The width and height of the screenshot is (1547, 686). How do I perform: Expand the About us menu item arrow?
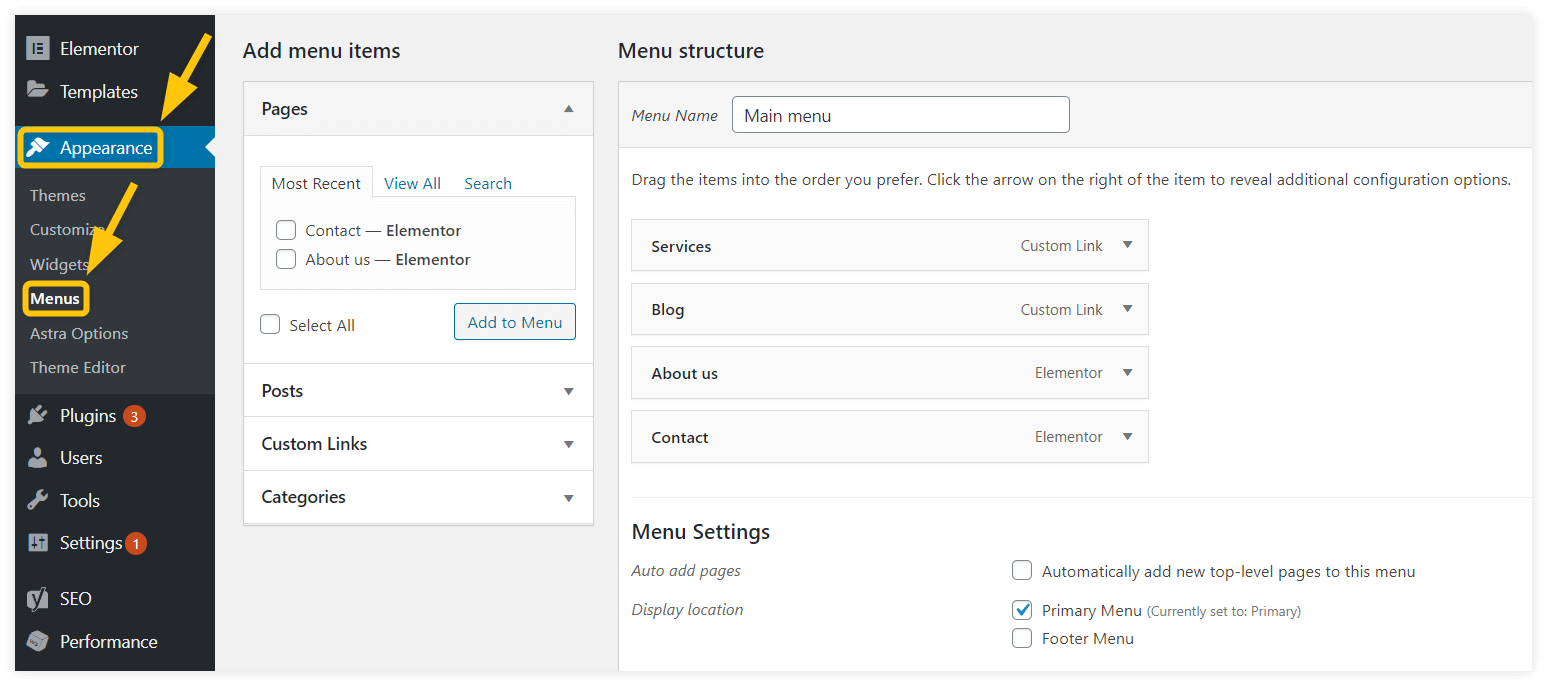pyautogui.click(x=1127, y=372)
